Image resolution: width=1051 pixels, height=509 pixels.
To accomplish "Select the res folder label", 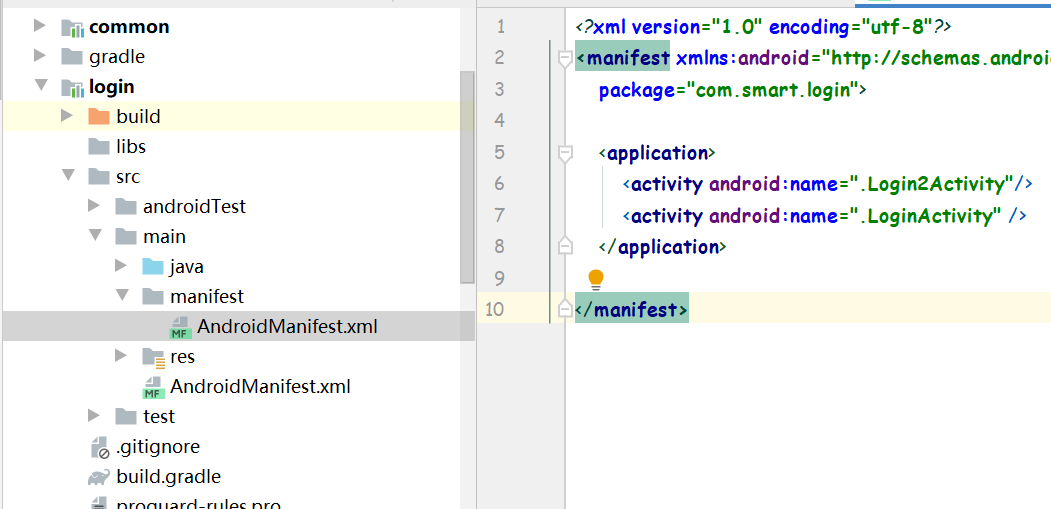I will [x=182, y=357].
